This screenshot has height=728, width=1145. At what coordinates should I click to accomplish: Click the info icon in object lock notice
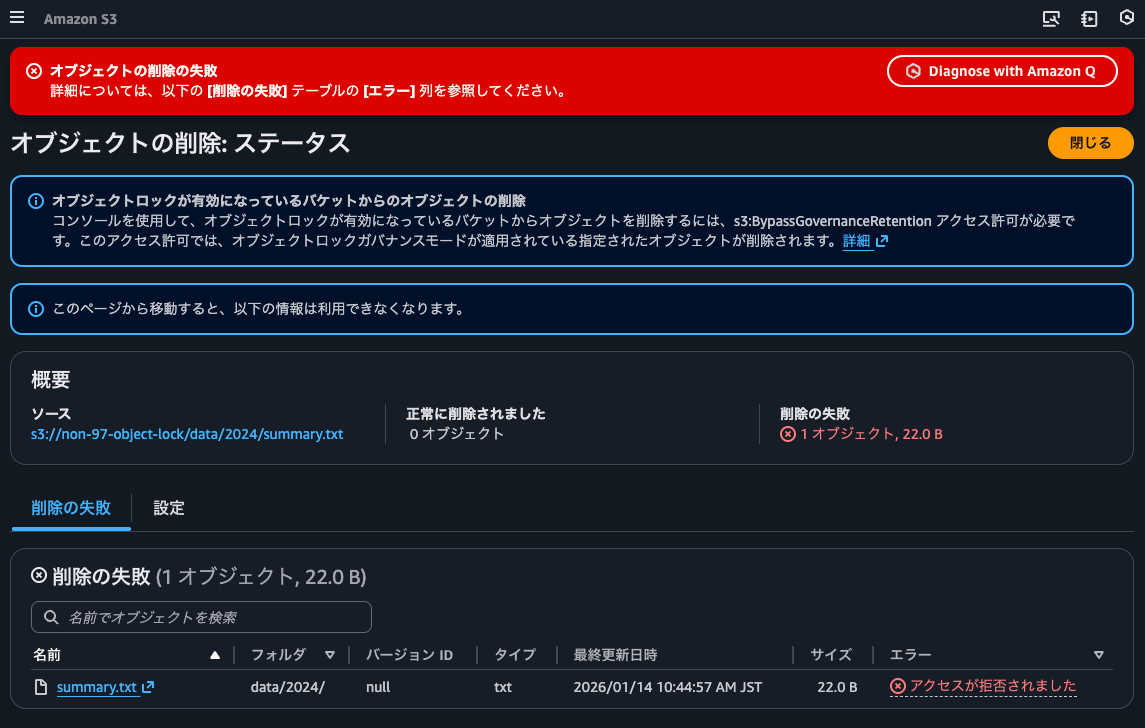pos(36,200)
